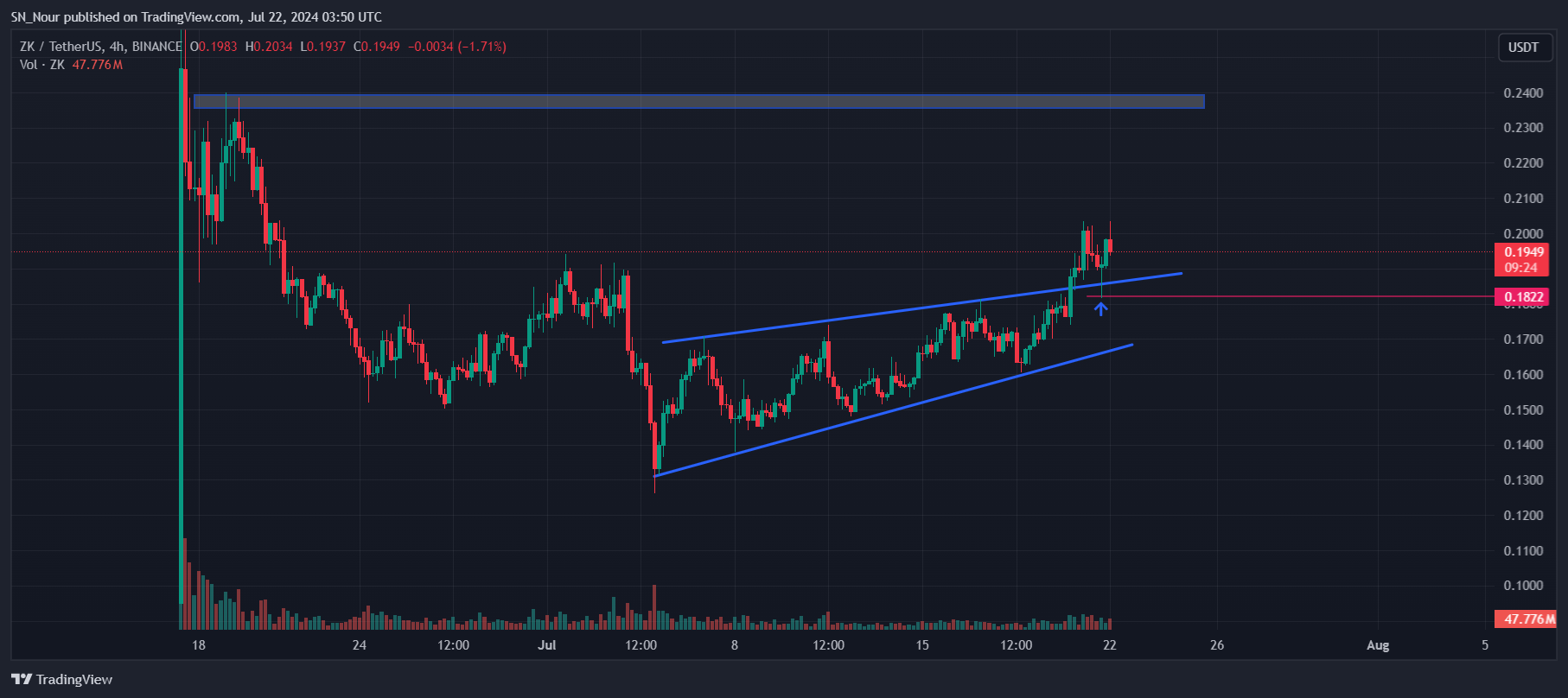Image resolution: width=1568 pixels, height=698 pixels.
Task: Click the Aug label on time axis
Action: (1377, 645)
